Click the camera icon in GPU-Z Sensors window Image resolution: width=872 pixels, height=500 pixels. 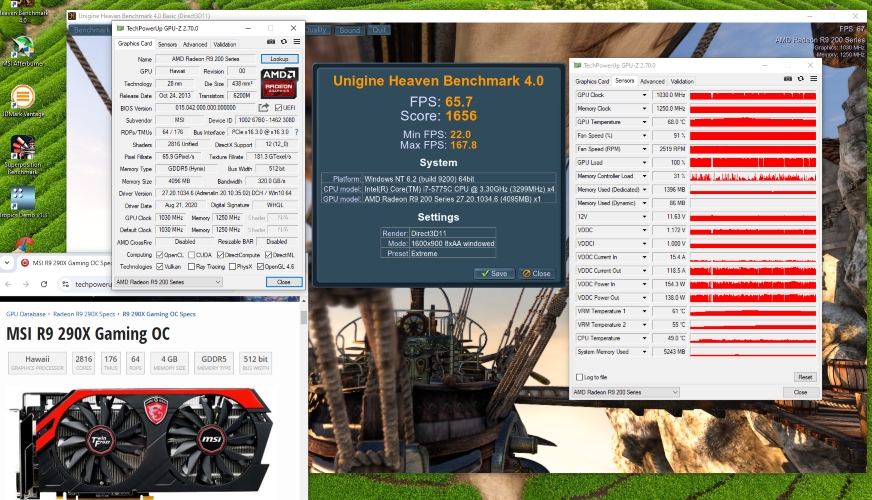787,79
